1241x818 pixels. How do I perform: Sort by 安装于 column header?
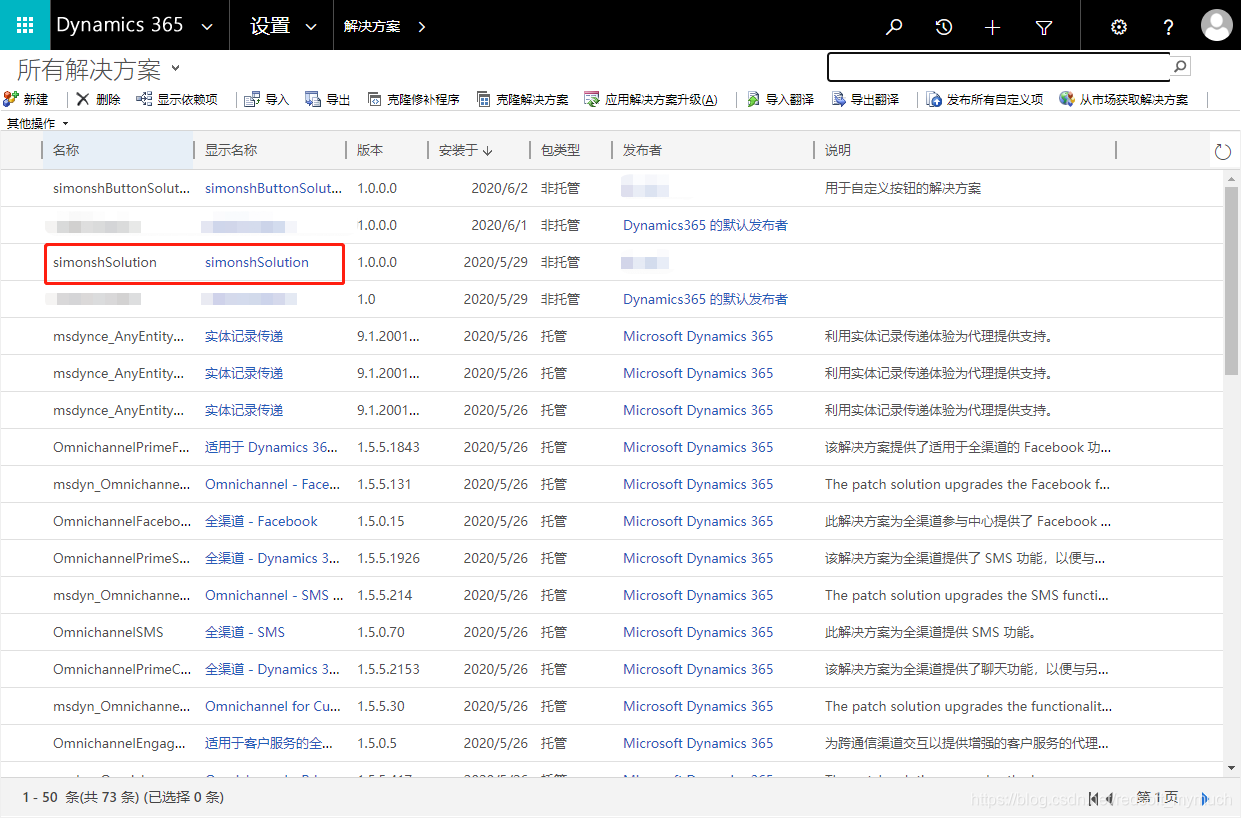pyautogui.click(x=466, y=150)
